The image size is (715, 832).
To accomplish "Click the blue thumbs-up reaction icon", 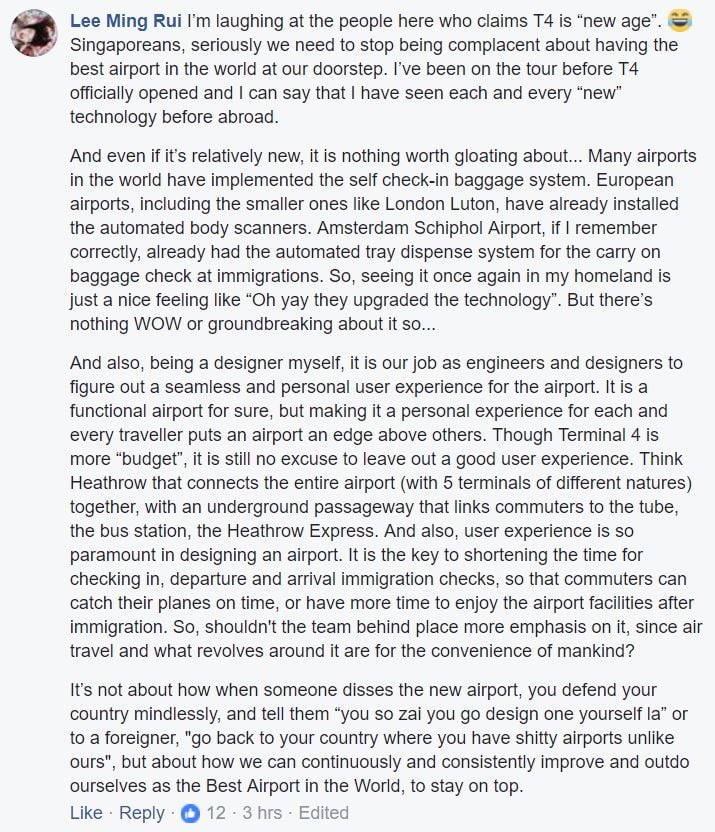I will point(190,813).
